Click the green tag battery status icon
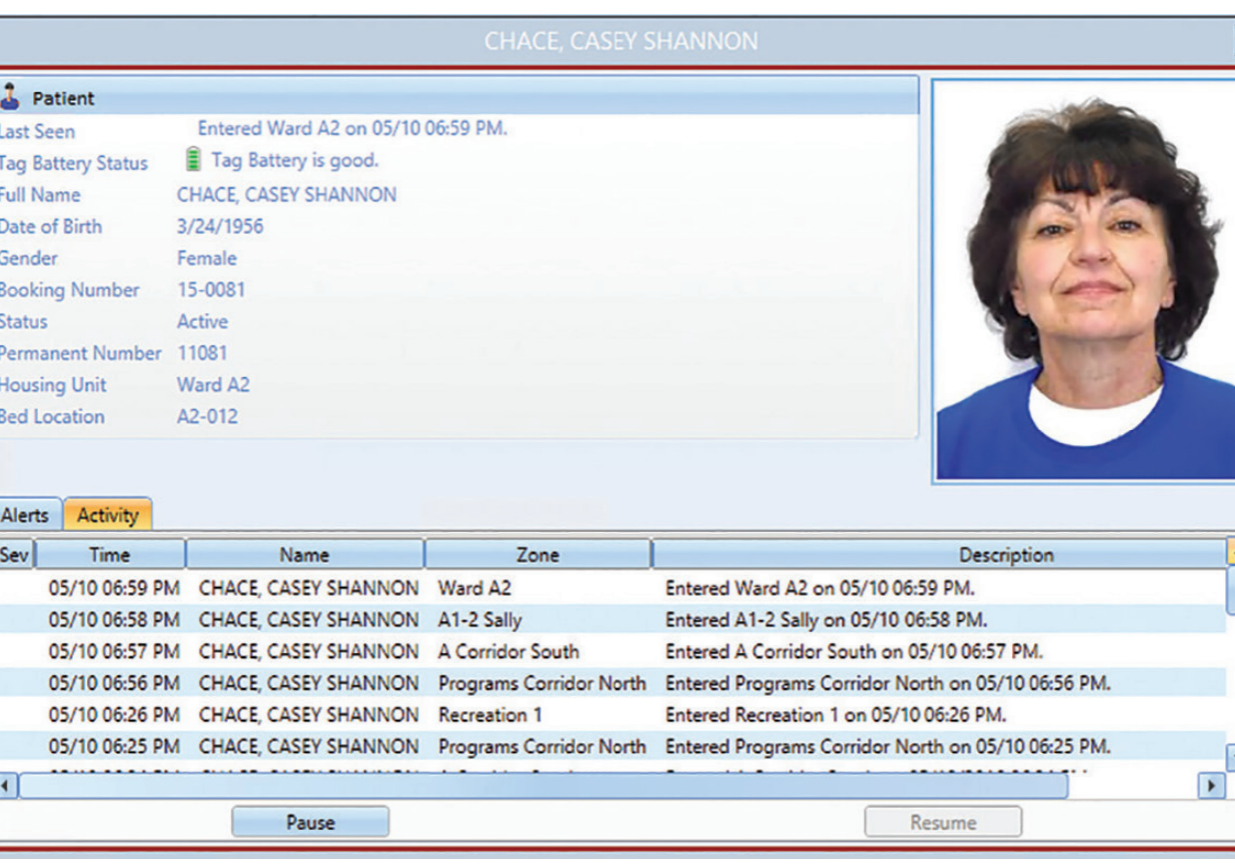The image size is (1235, 864). click(193, 160)
